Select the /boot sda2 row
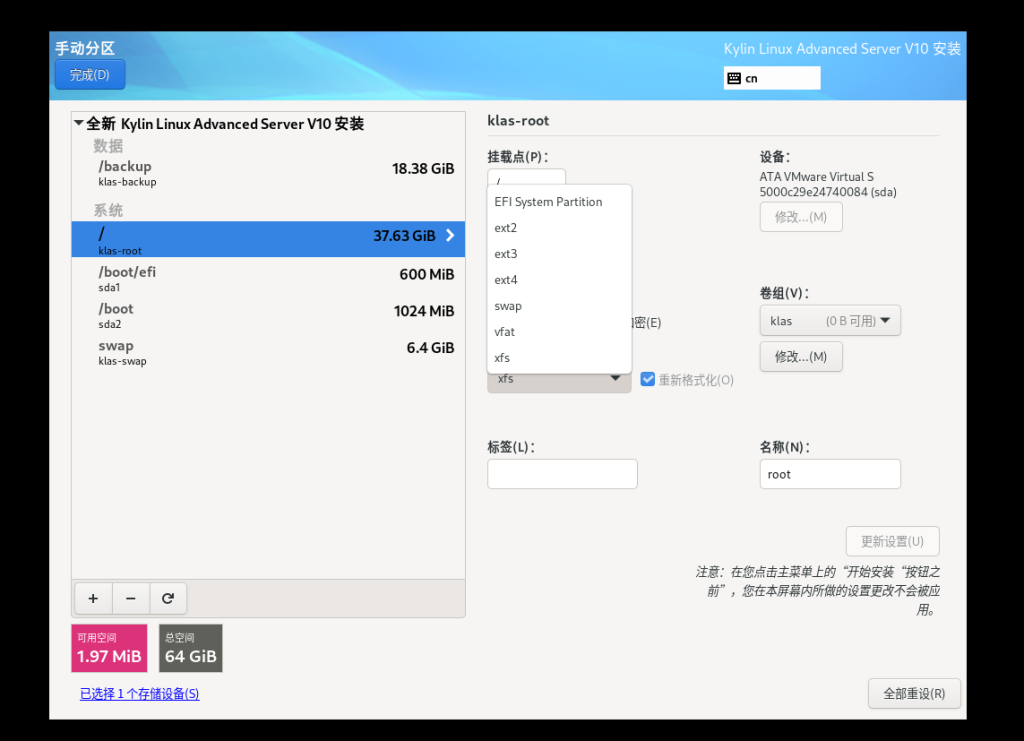 pyautogui.click(x=268, y=315)
